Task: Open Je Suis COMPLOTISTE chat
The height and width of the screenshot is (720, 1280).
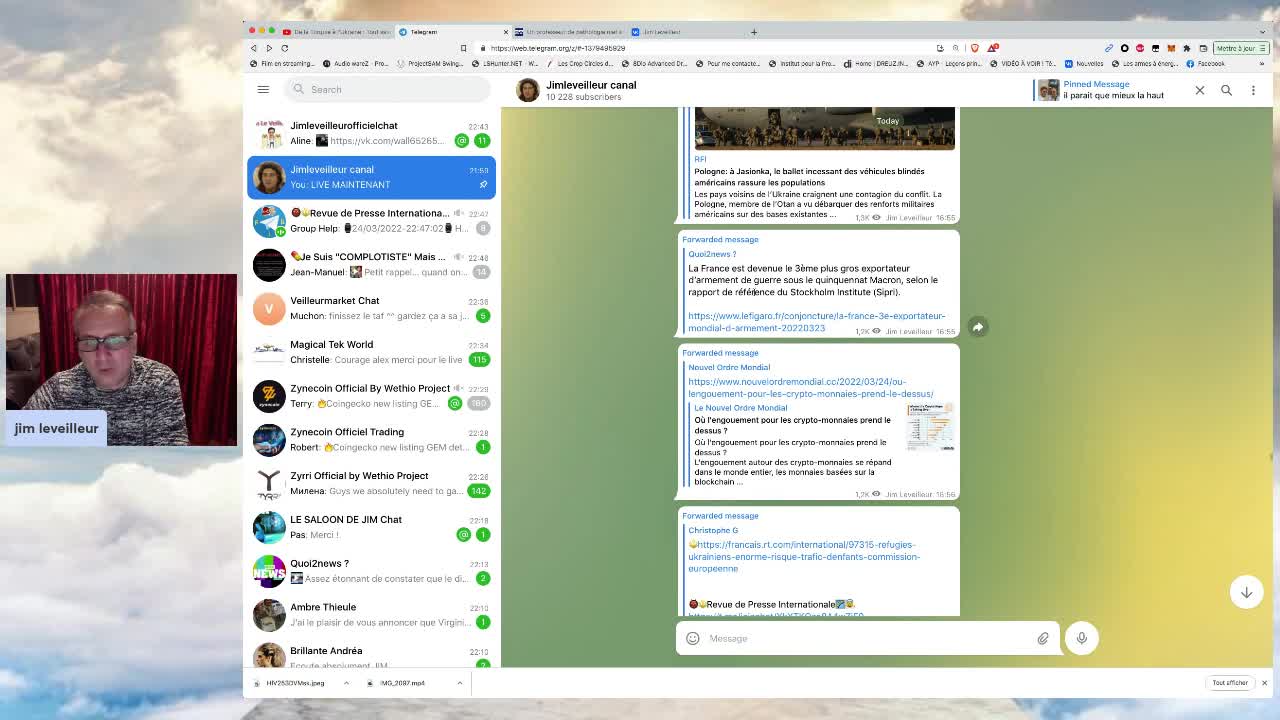Action: 371,264
